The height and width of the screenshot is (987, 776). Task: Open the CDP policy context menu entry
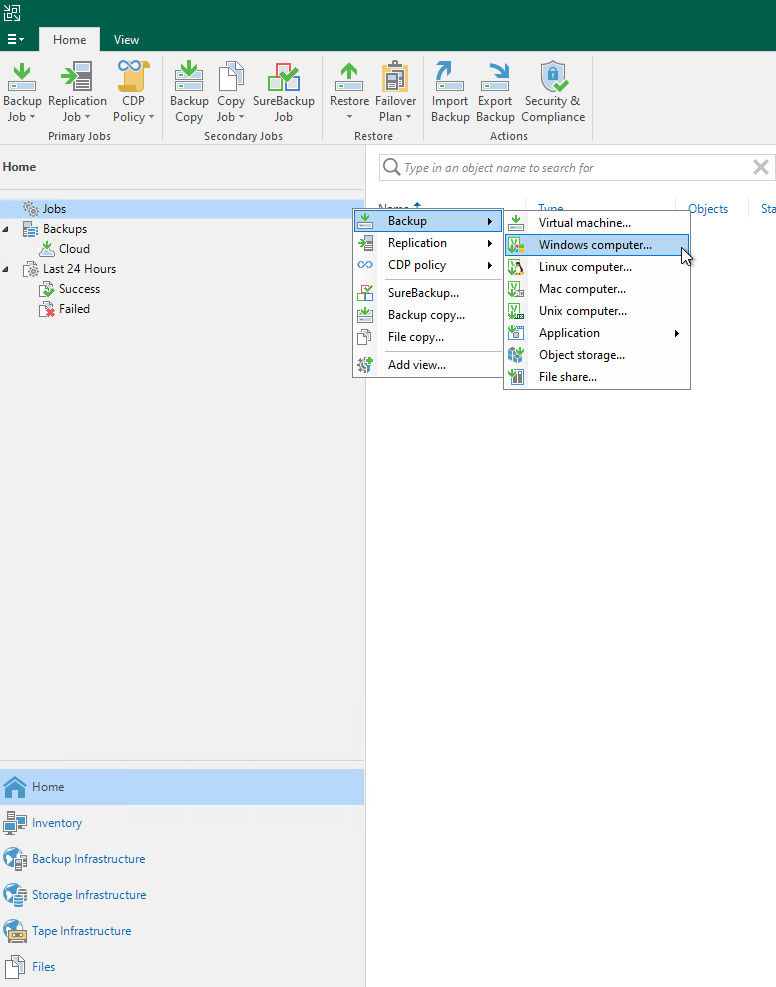(428, 265)
